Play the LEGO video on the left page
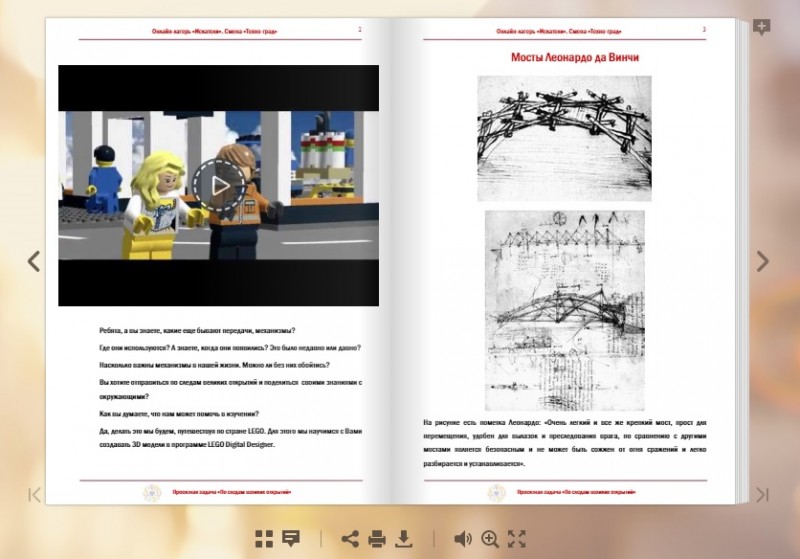Image resolution: width=800 pixels, height=559 pixels. [x=218, y=185]
